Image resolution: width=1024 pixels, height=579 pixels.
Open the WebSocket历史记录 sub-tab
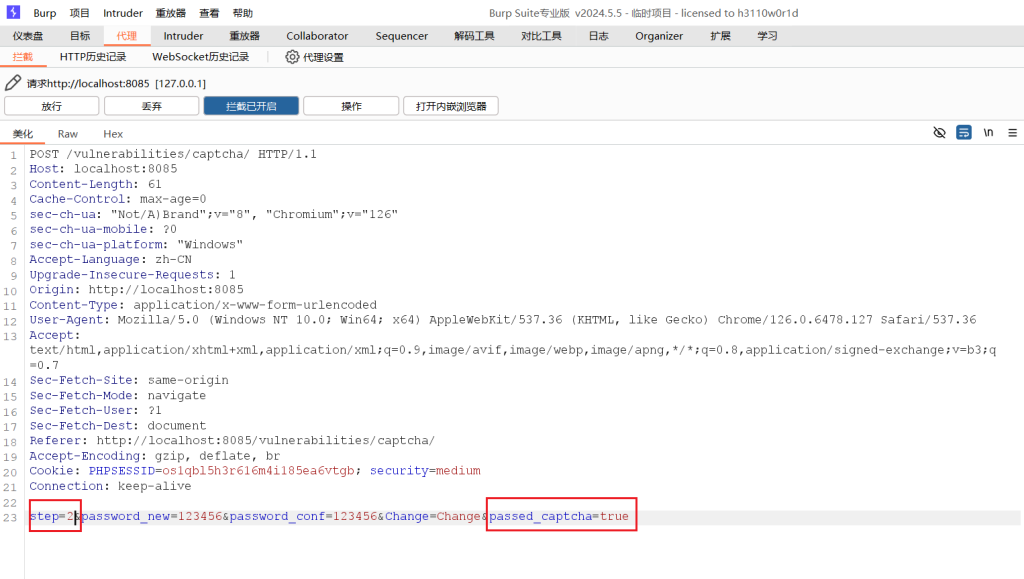point(200,57)
